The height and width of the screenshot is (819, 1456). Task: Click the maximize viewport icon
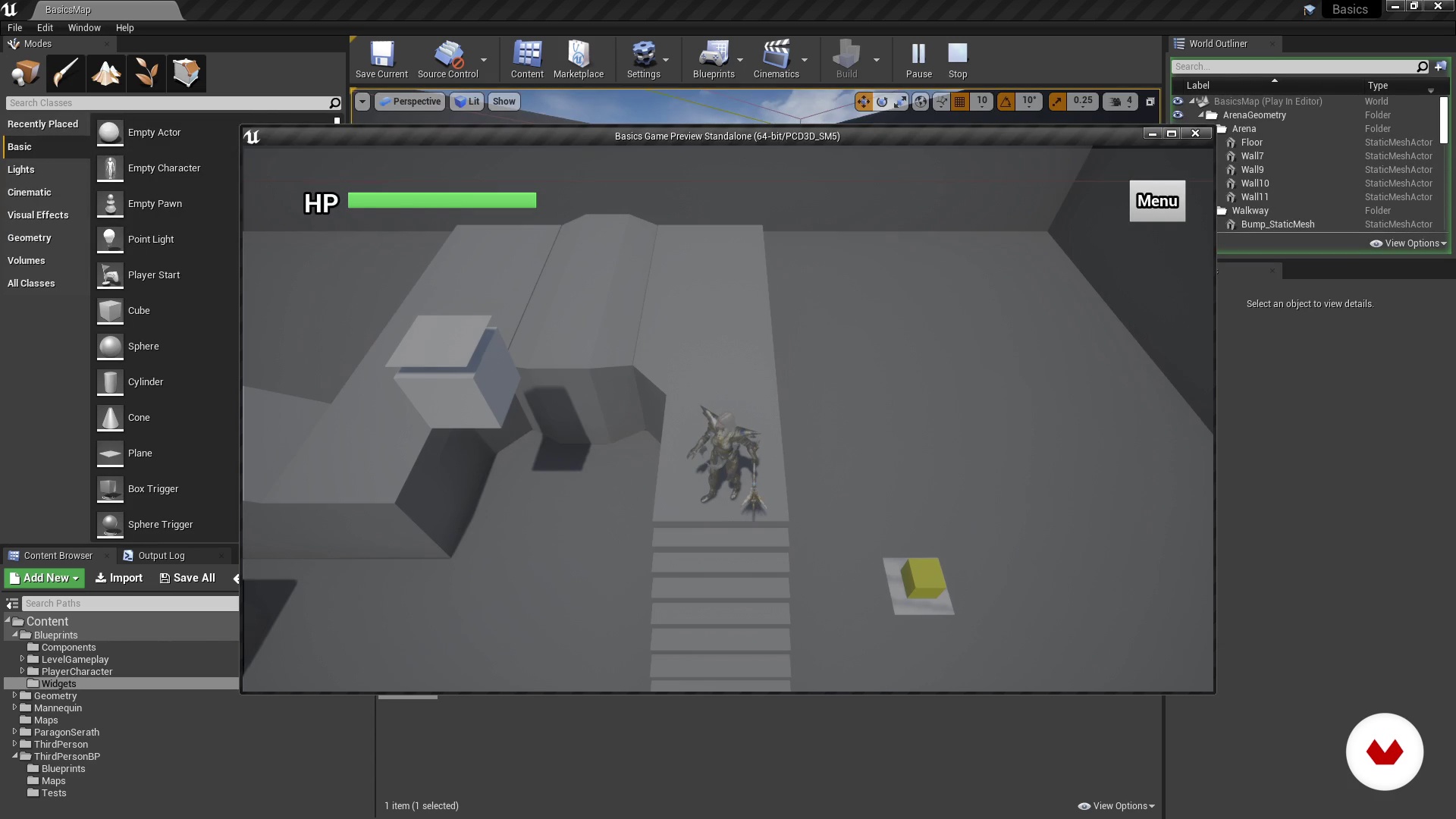[1150, 102]
